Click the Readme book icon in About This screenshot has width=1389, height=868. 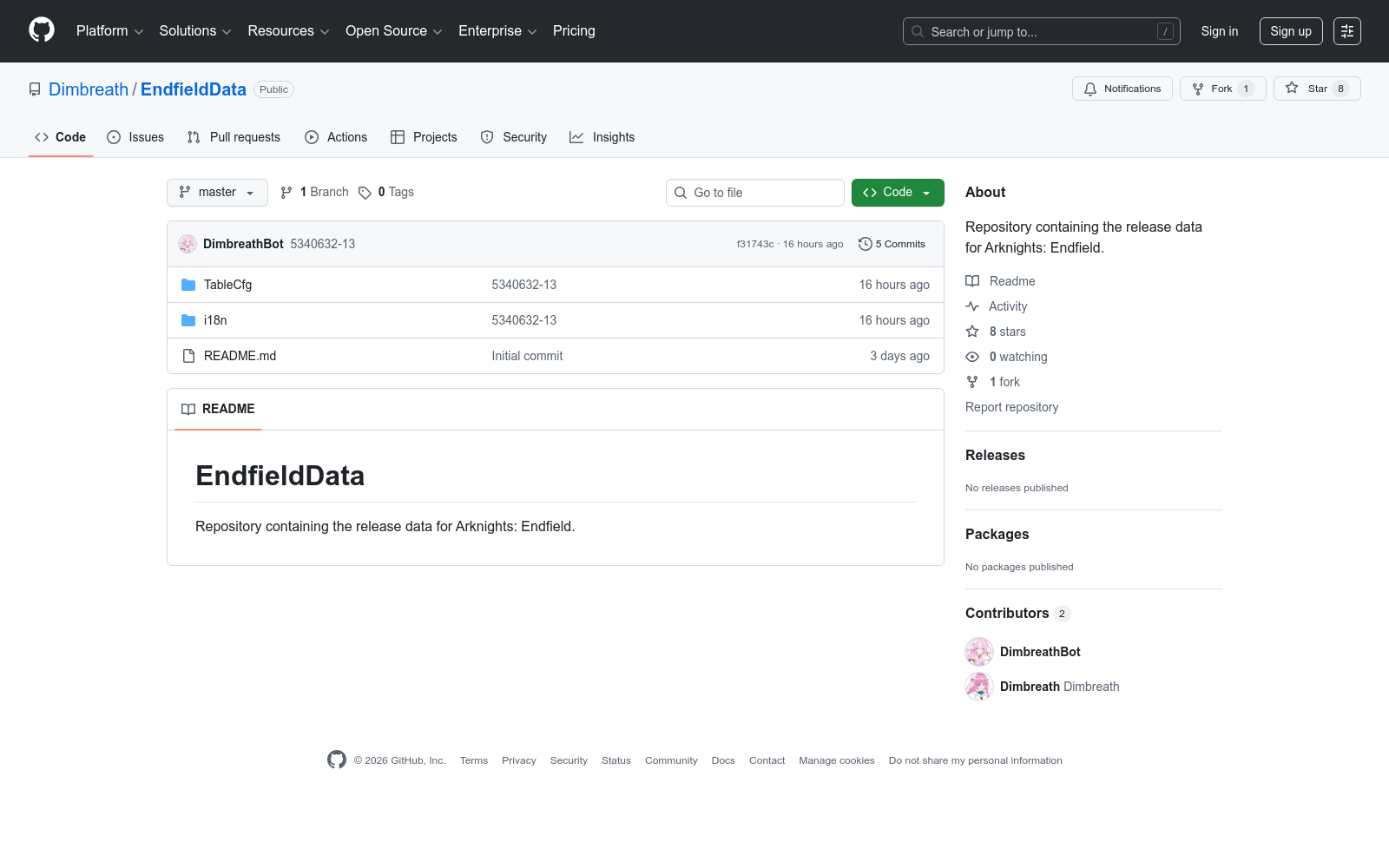[972, 281]
